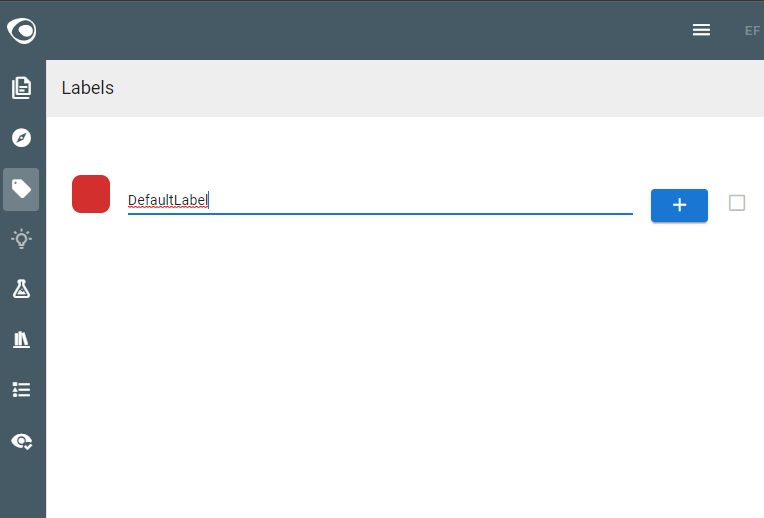
Task: Open the EF user account menu
Action: tap(752, 31)
